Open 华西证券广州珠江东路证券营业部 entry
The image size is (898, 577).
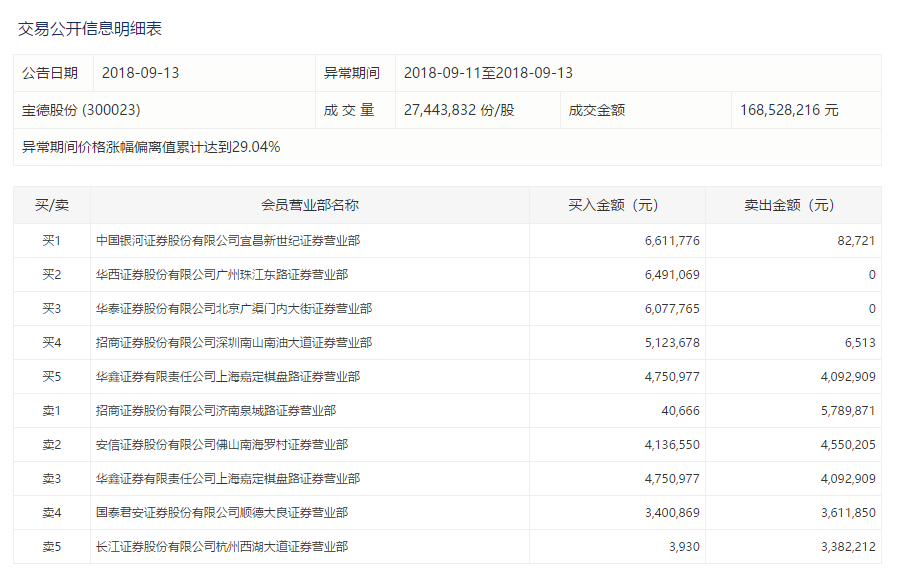[x=222, y=275]
